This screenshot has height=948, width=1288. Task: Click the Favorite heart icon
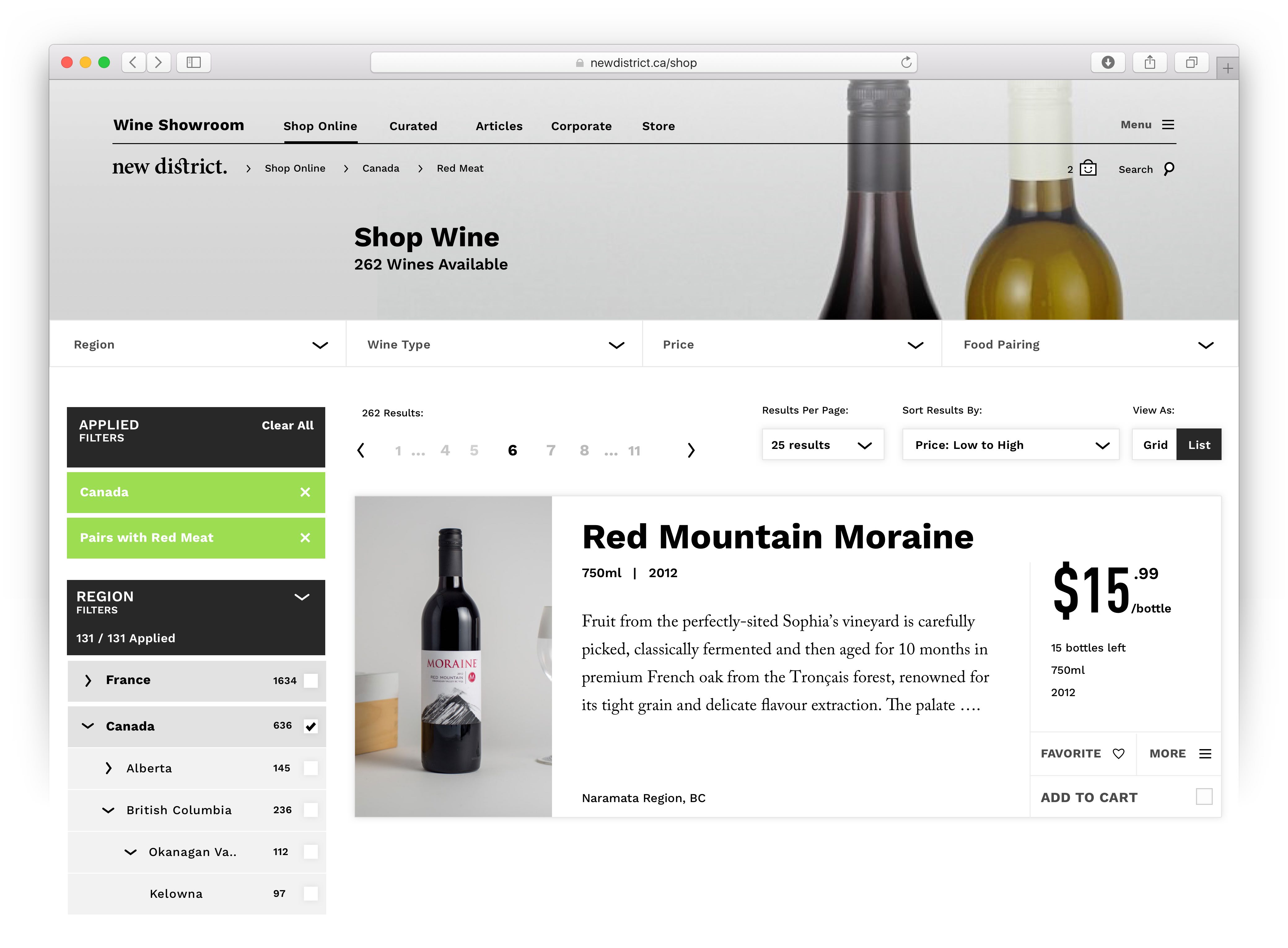point(1118,753)
